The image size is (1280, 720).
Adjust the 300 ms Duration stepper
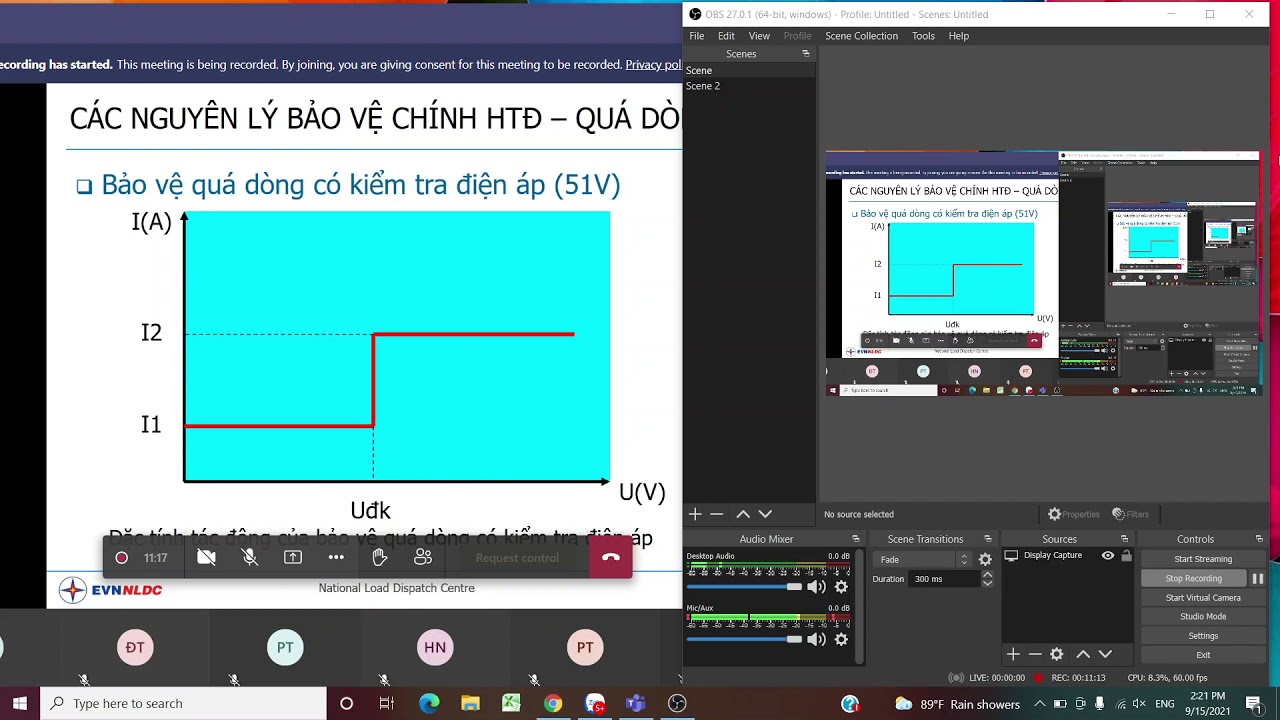pos(988,579)
